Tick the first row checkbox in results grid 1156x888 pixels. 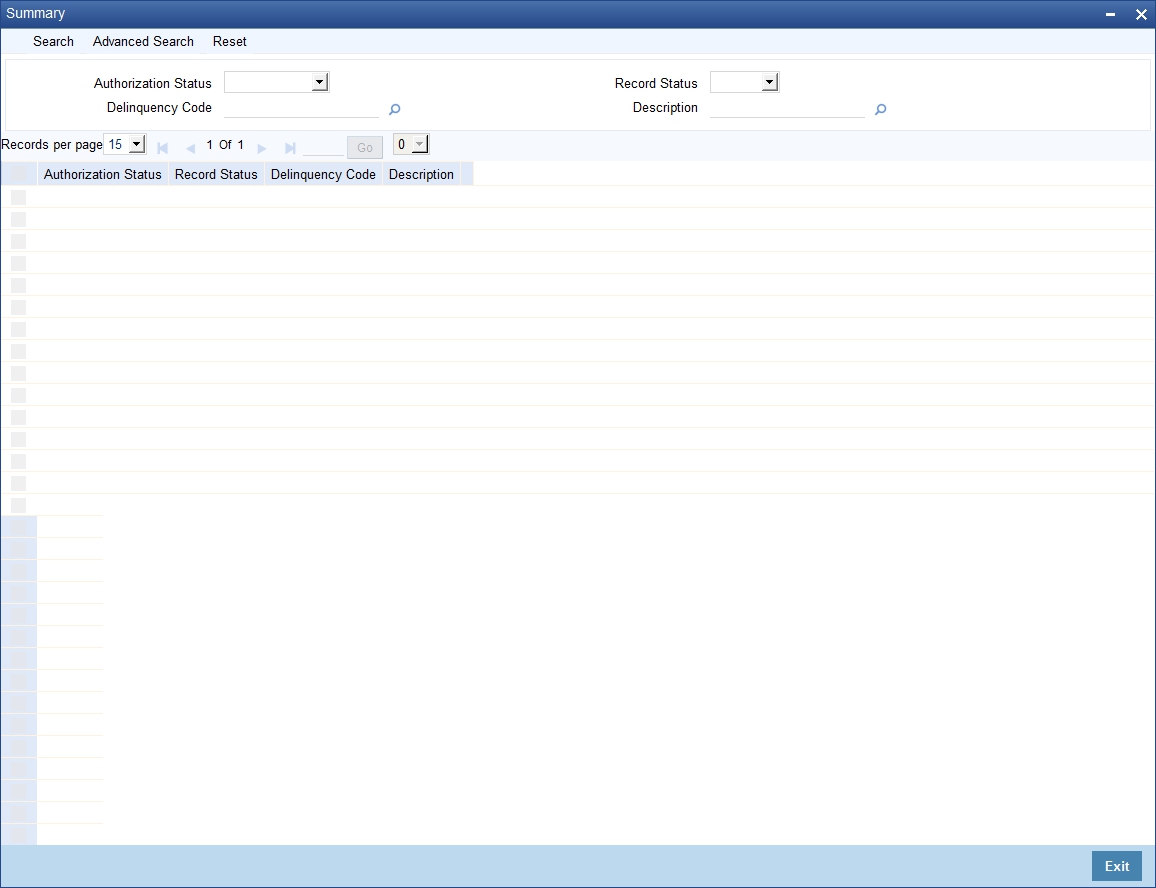tap(18, 197)
